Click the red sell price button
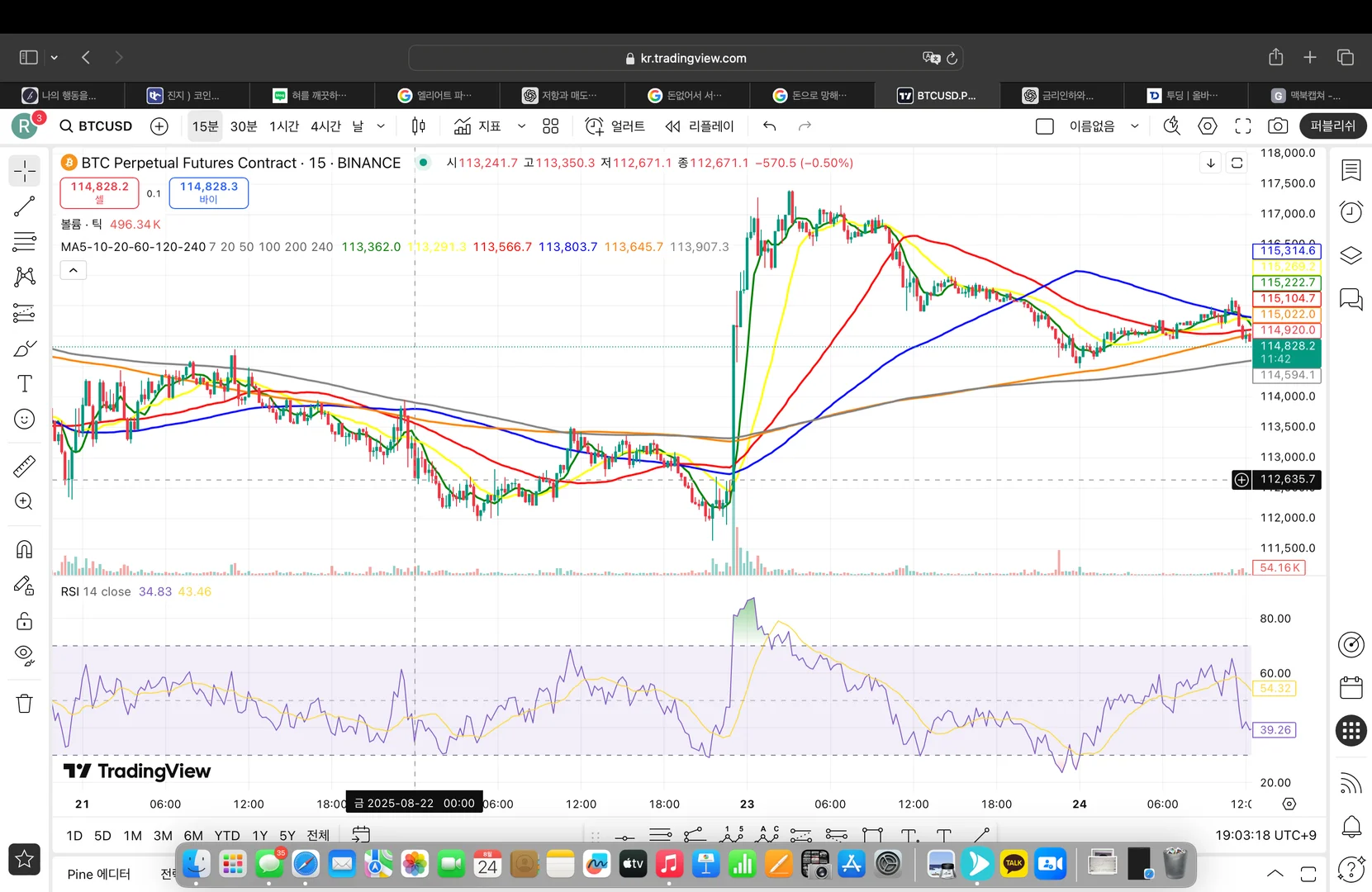Image resolution: width=1372 pixels, height=892 pixels. click(x=99, y=192)
